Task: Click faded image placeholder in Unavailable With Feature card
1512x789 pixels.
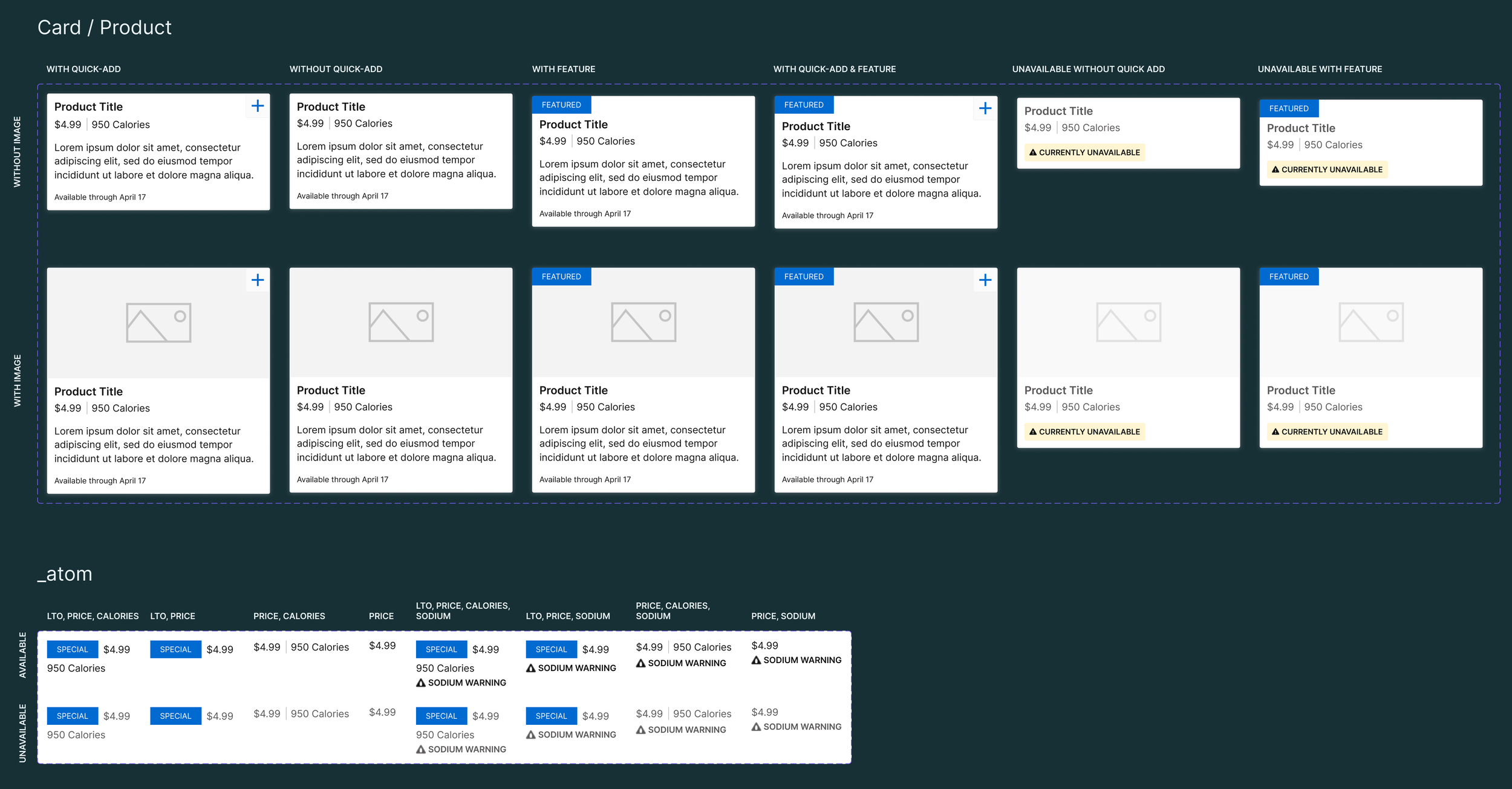Action: point(1370,322)
